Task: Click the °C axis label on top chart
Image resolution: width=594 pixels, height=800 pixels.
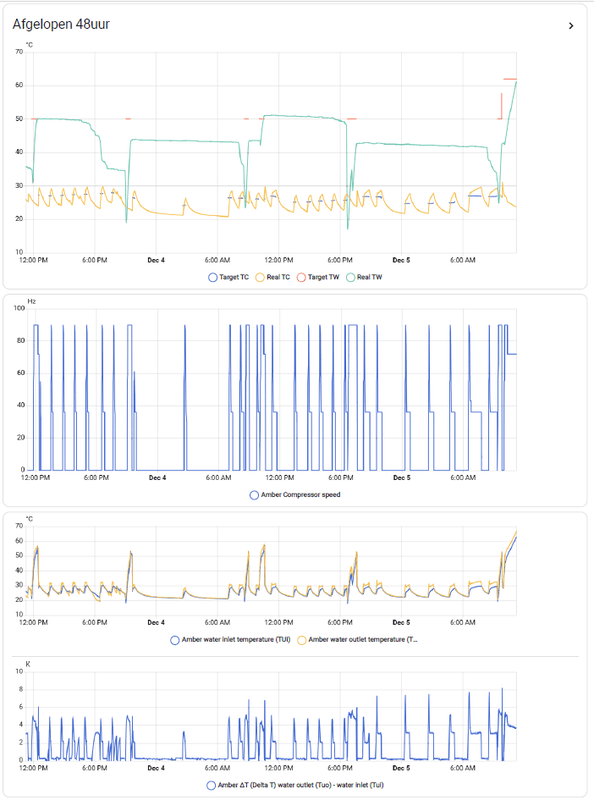Action: point(28,45)
